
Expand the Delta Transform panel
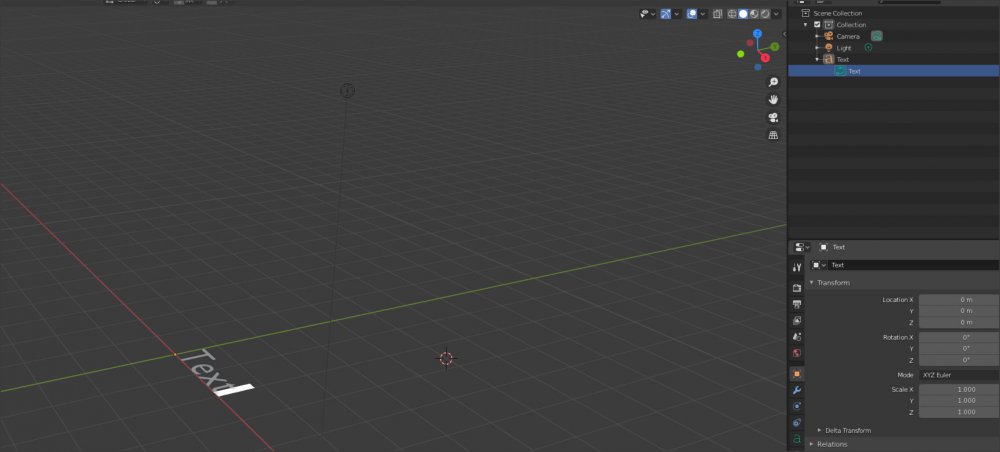(847, 430)
